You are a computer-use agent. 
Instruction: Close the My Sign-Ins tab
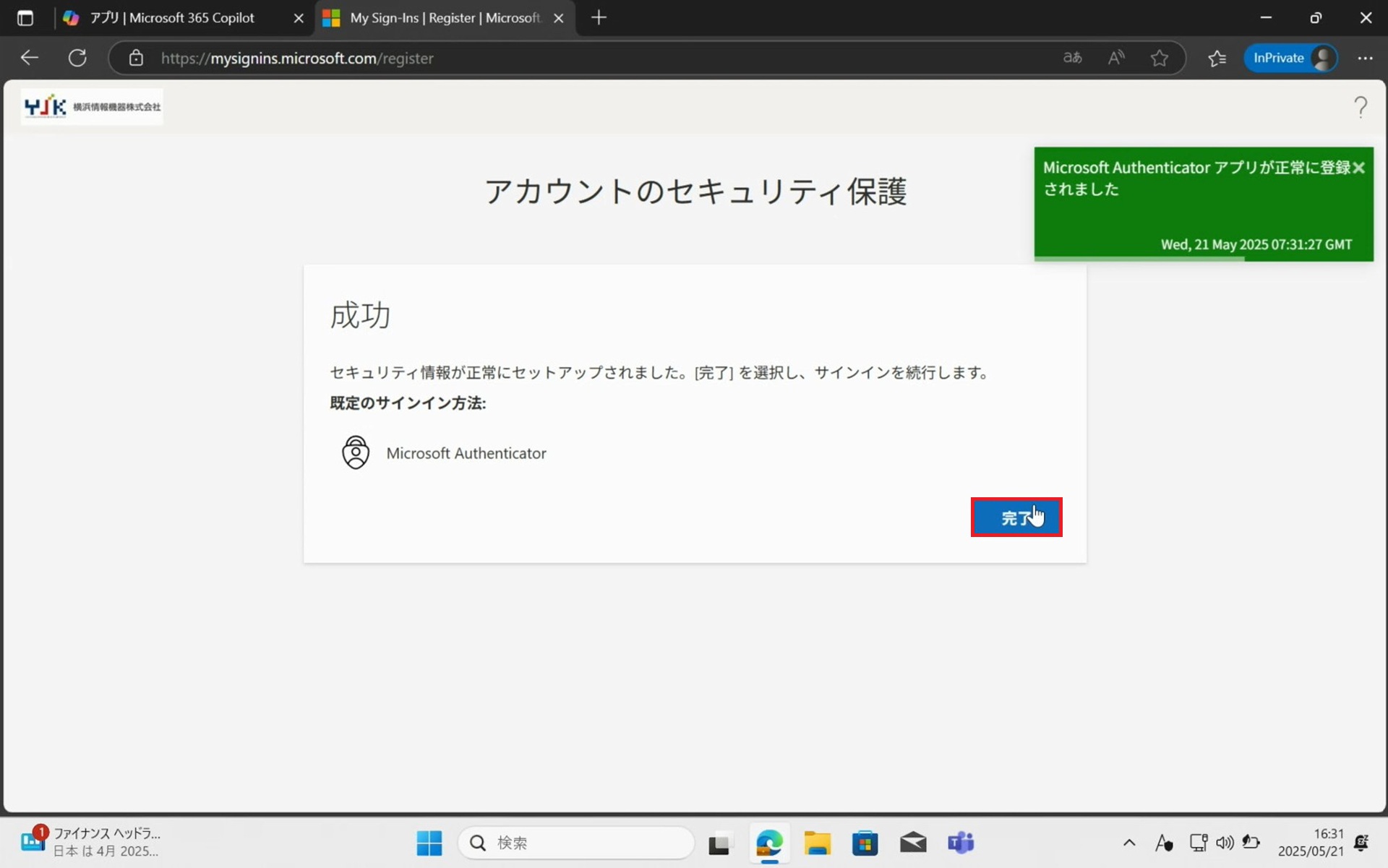click(559, 18)
